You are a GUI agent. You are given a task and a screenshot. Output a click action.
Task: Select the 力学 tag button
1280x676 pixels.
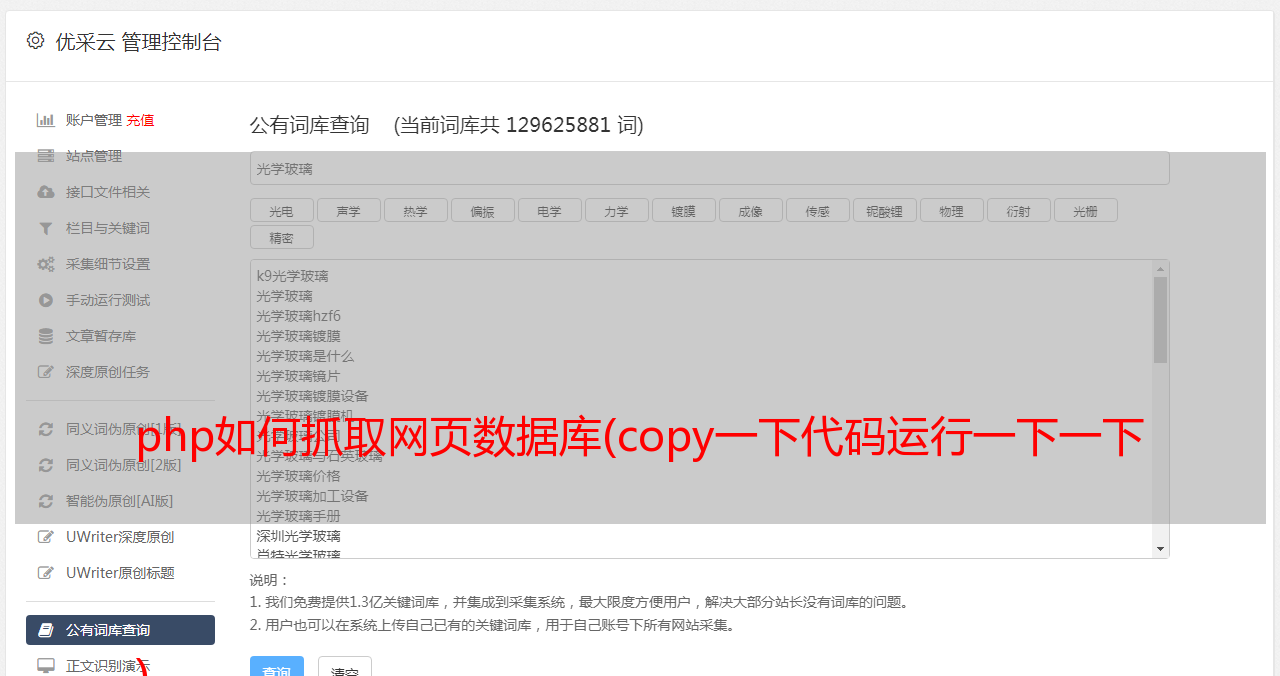click(x=616, y=210)
